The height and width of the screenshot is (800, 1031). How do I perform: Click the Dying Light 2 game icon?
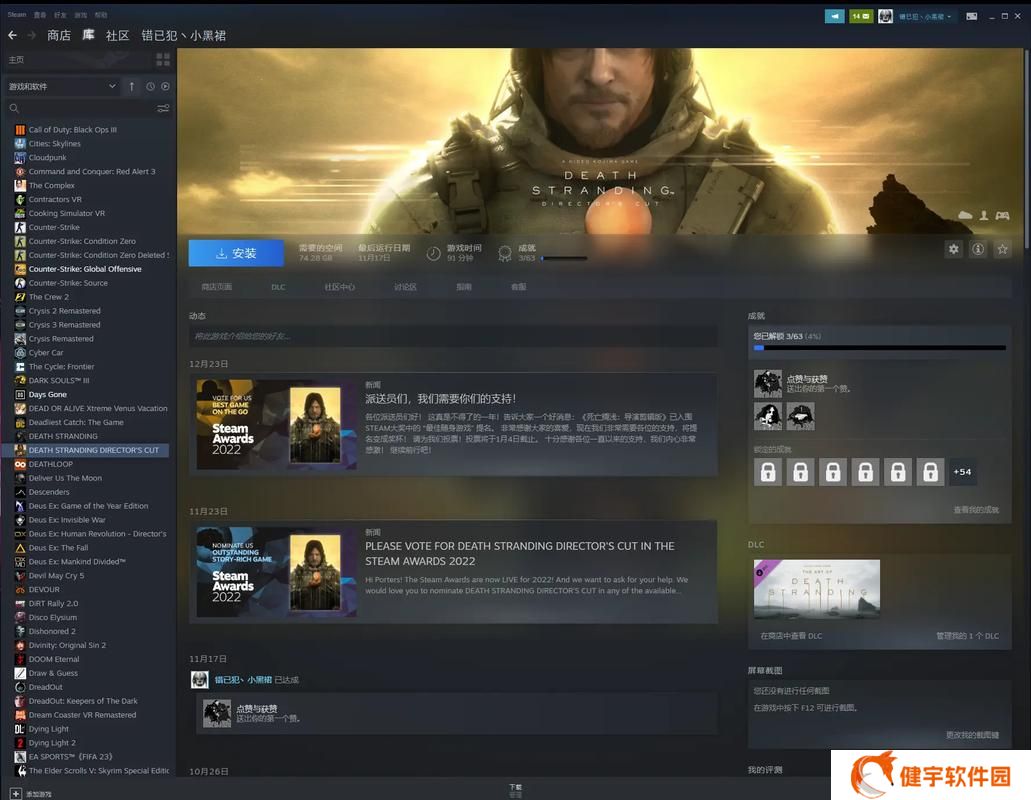pyautogui.click(x=20, y=743)
